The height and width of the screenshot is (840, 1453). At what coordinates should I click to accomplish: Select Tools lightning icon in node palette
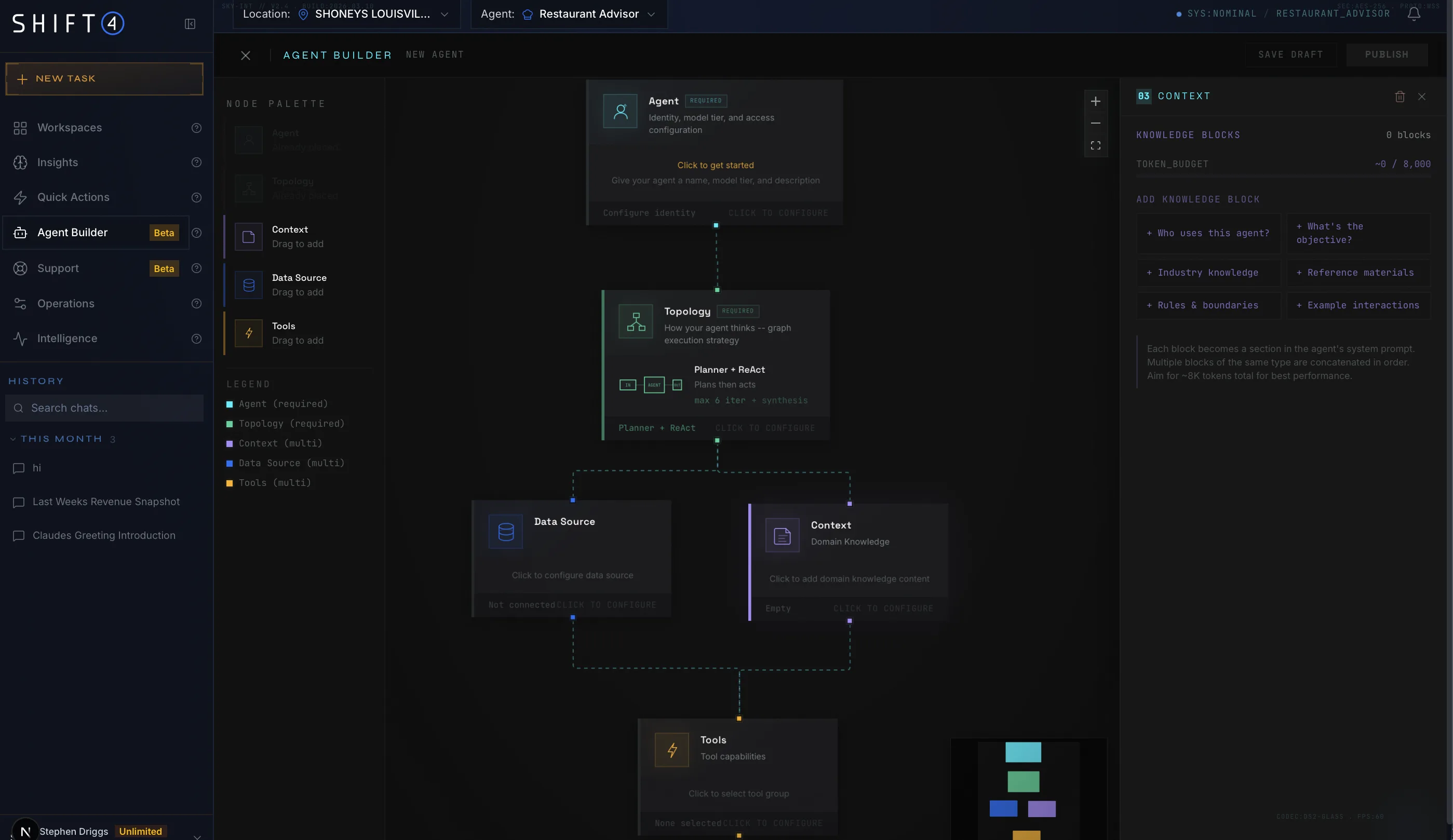pos(249,333)
